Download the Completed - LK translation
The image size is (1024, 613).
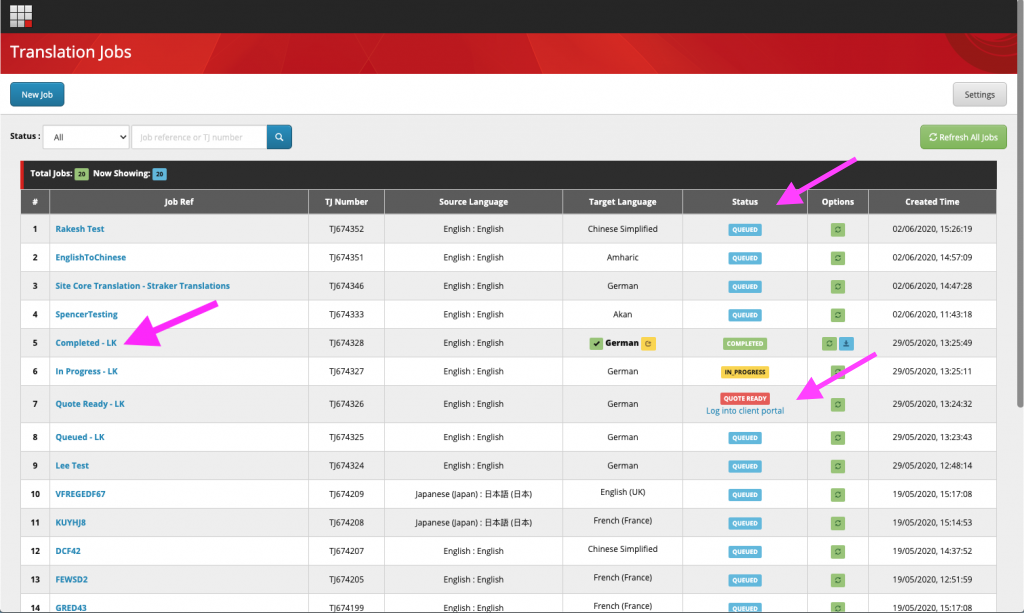pyautogui.click(x=846, y=343)
